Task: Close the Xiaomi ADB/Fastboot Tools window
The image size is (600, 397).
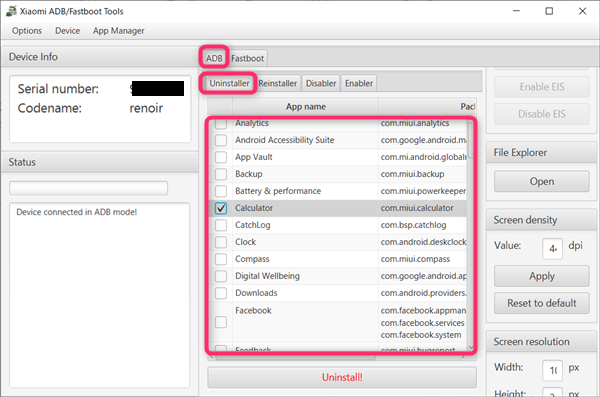Action: [x=582, y=11]
